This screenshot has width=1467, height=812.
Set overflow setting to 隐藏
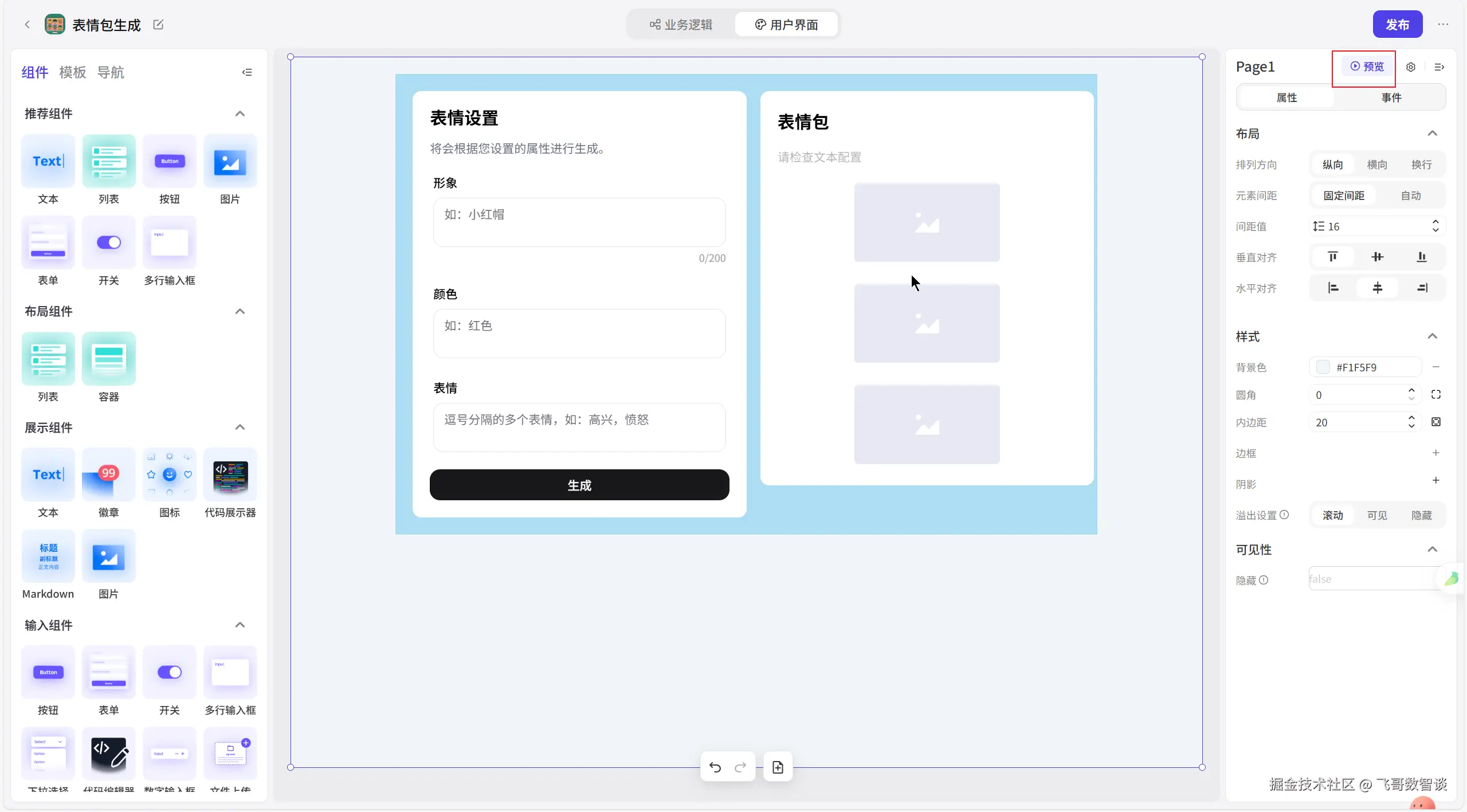click(x=1421, y=515)
